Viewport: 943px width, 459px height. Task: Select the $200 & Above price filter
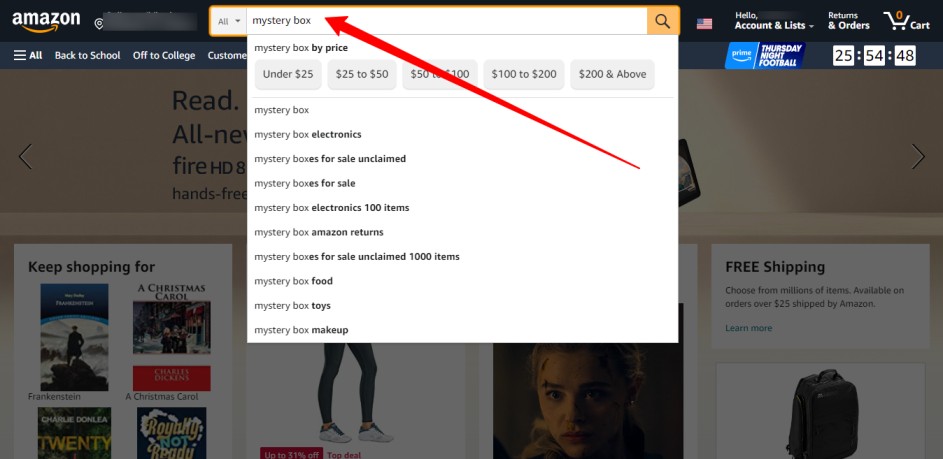[x=612, y=75]
